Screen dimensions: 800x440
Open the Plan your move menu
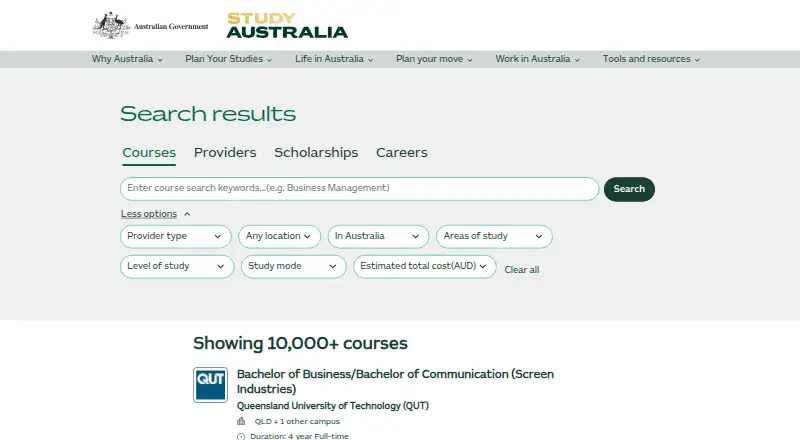tap(434, 59)
